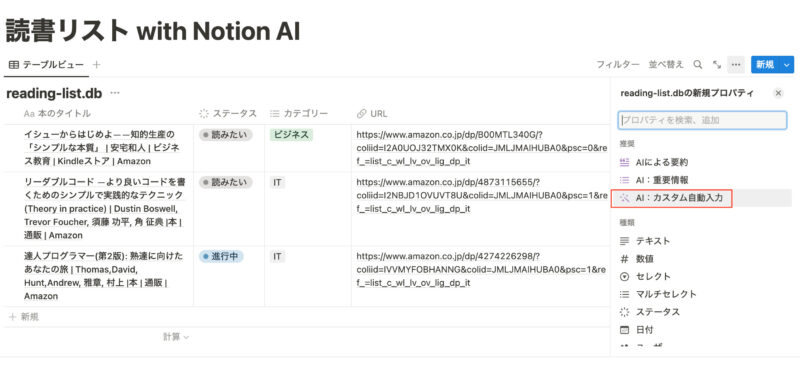
Task: Open the 並べ替え sort option
Action: tap(666, 65)
